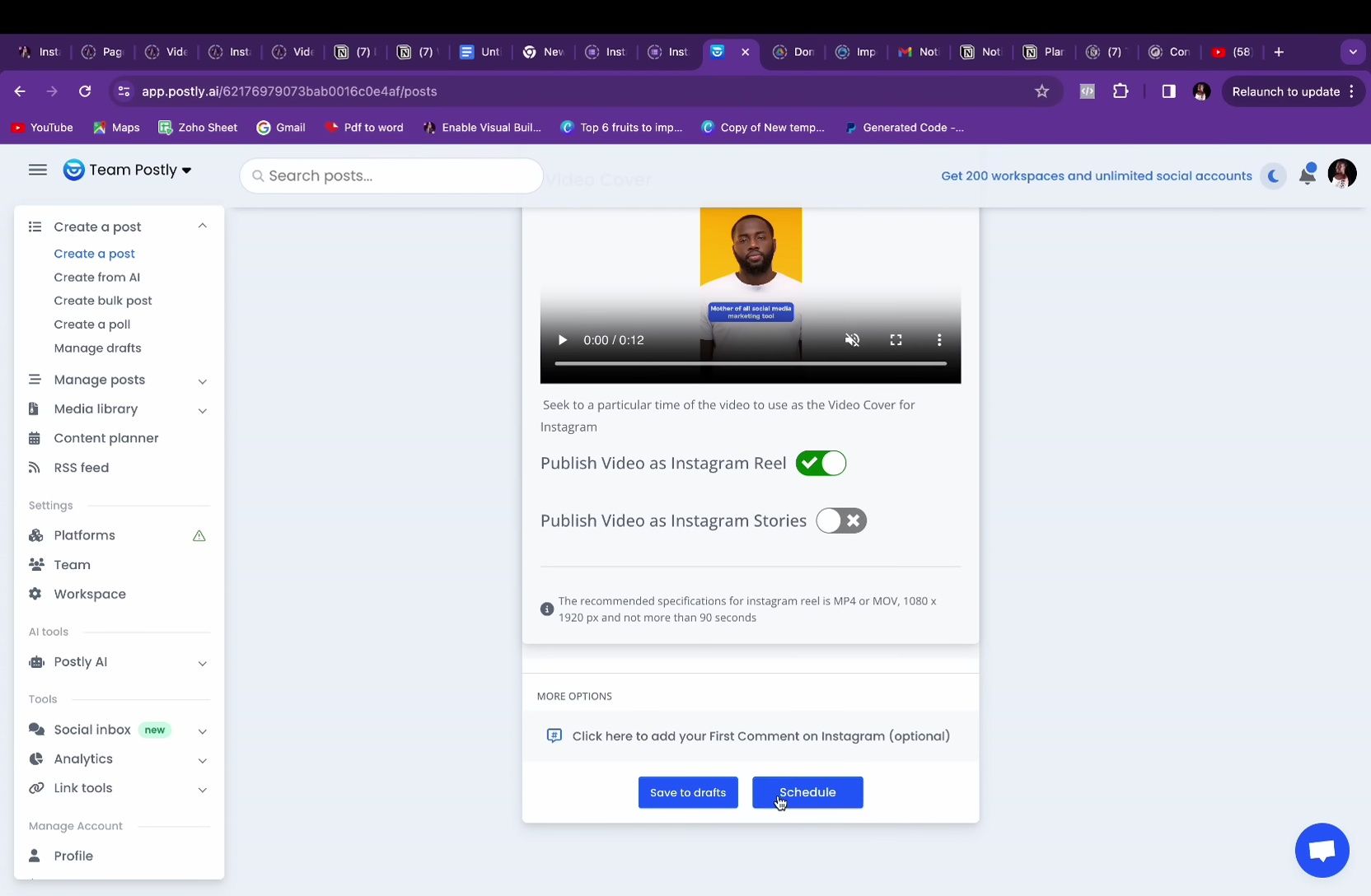Open Generated Code bookmark
The height and width of the screenshot is (896, 1371).
pos(904,128)
